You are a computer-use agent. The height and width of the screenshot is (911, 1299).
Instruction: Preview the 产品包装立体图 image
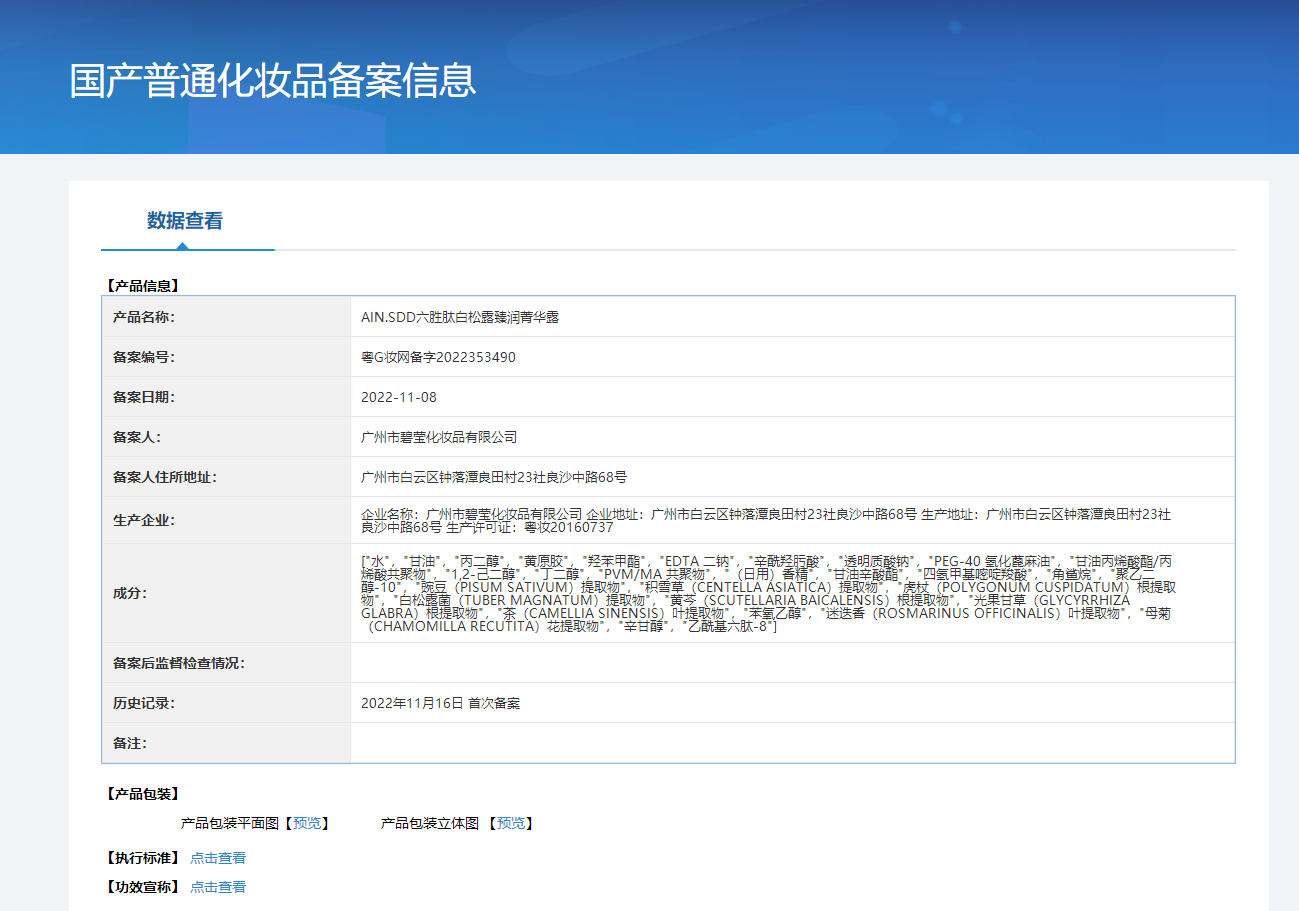coord(511,823)
